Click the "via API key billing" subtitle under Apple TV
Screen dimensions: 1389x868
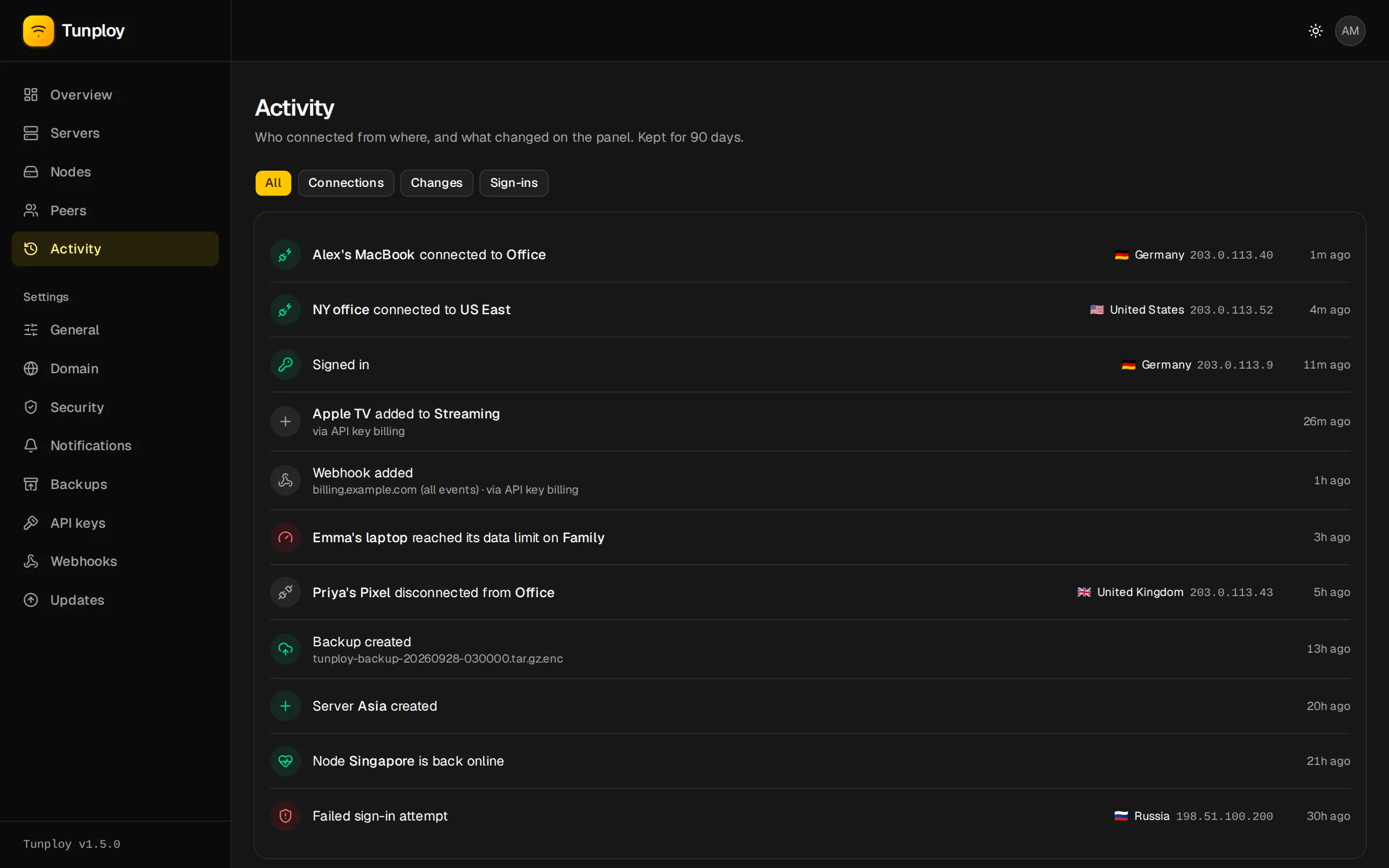click(x=358, y=431)
